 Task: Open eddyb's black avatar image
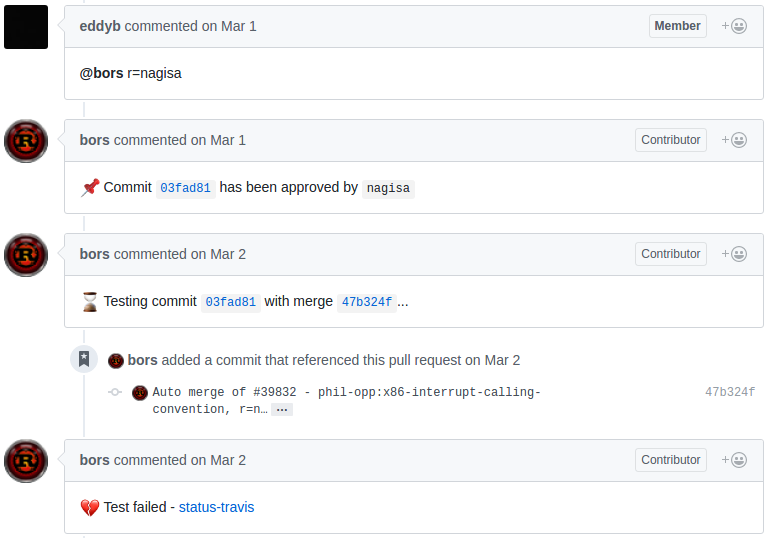tap(26, 27)
